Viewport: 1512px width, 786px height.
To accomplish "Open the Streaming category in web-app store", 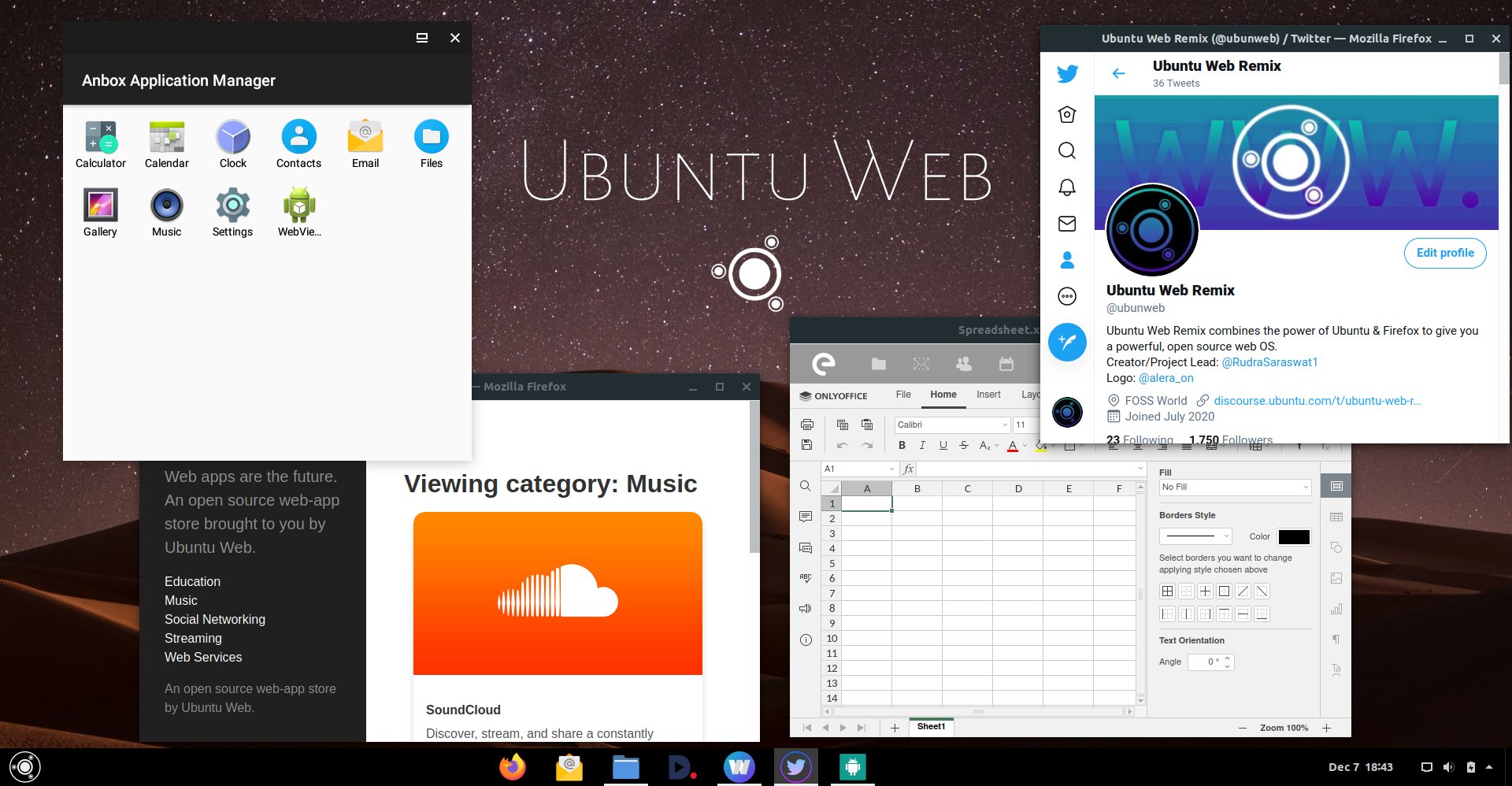I will 193,638.
